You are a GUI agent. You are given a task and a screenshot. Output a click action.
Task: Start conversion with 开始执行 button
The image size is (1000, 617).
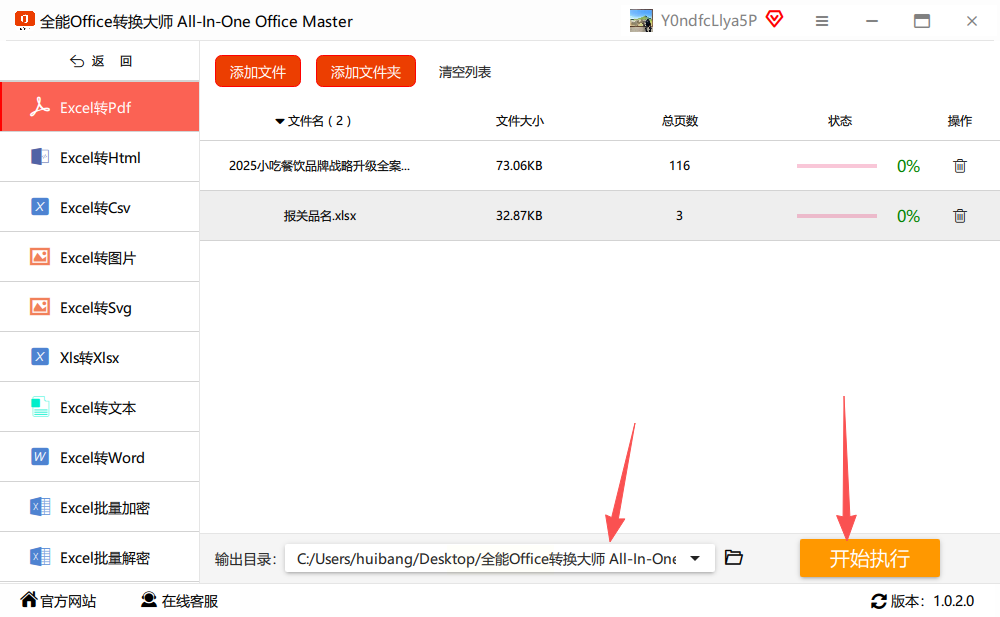(870, 558)
